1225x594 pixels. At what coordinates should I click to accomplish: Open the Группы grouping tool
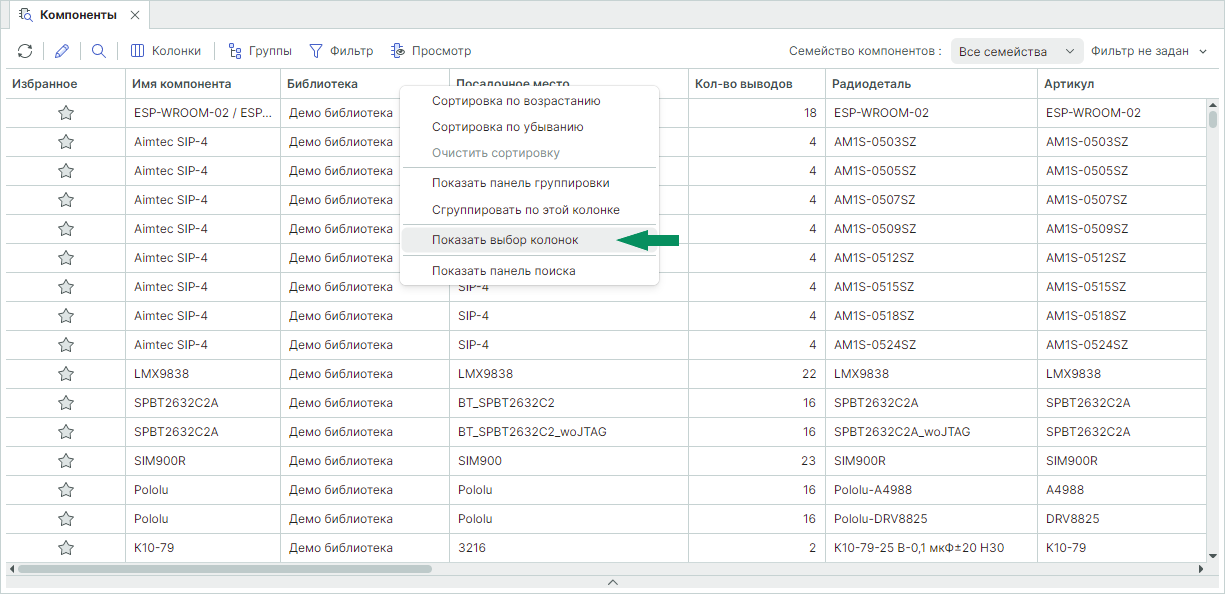260,51
